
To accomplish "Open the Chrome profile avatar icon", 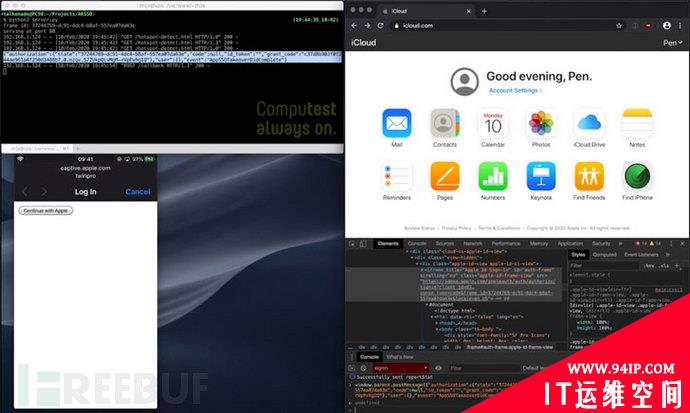I will [667, 26].
